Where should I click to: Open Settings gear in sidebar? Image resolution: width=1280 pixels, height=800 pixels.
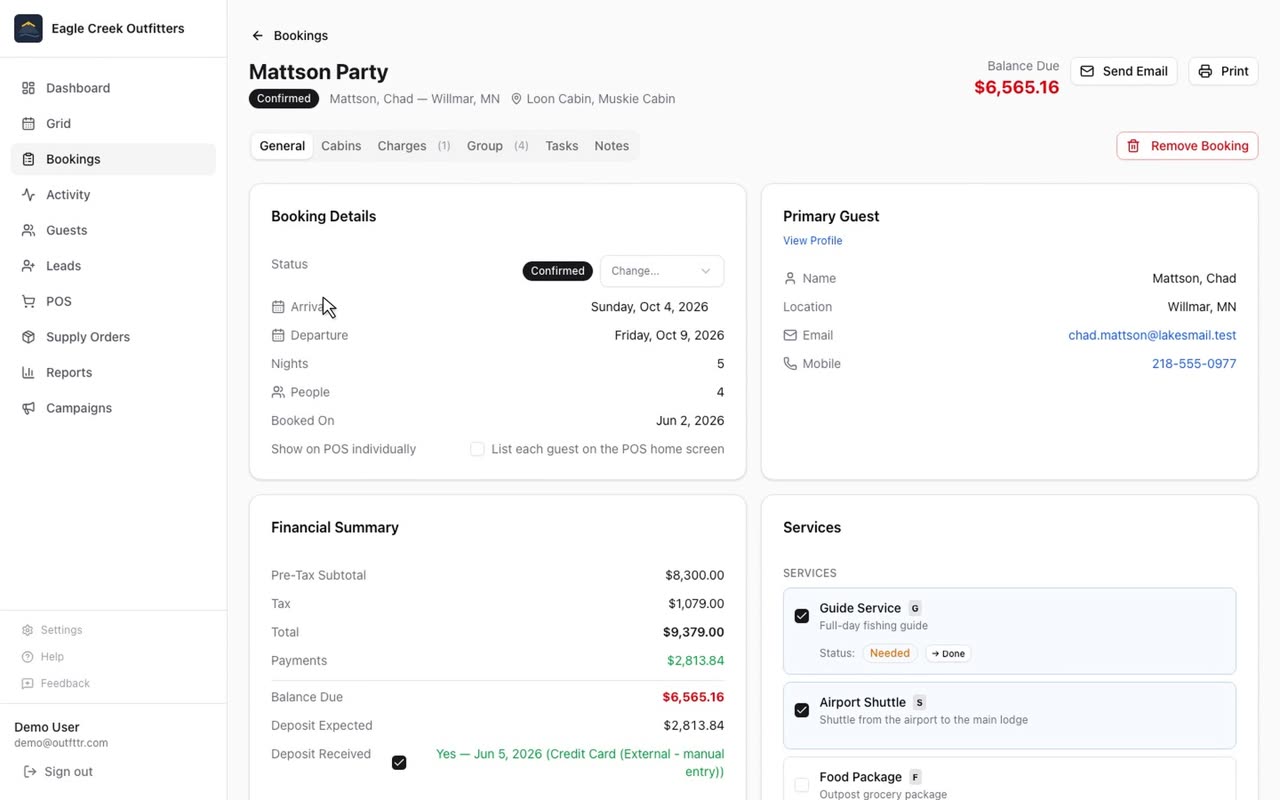[x=28, y=630]
